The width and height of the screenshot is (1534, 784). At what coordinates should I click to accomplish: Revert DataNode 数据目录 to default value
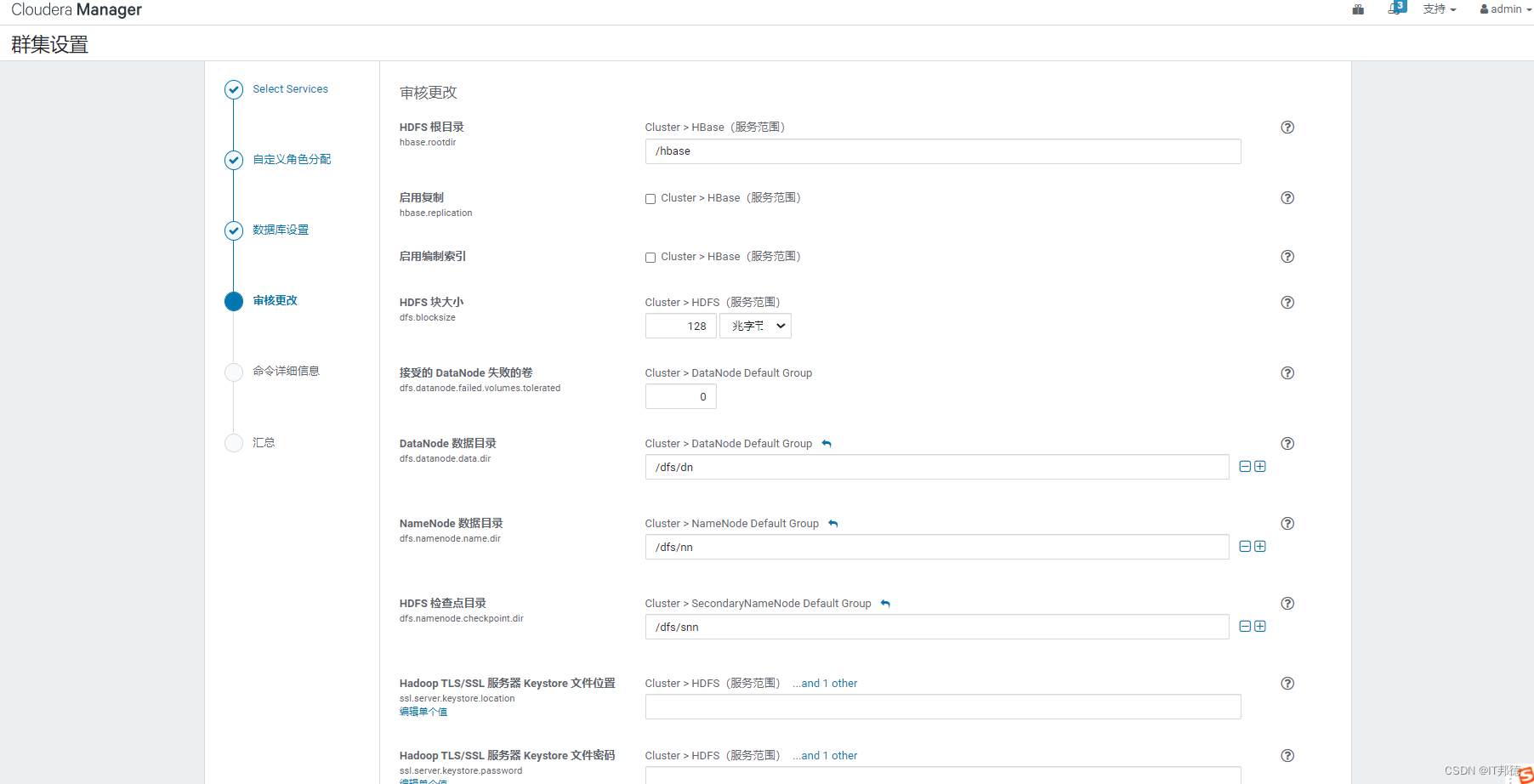click(827, 444)
